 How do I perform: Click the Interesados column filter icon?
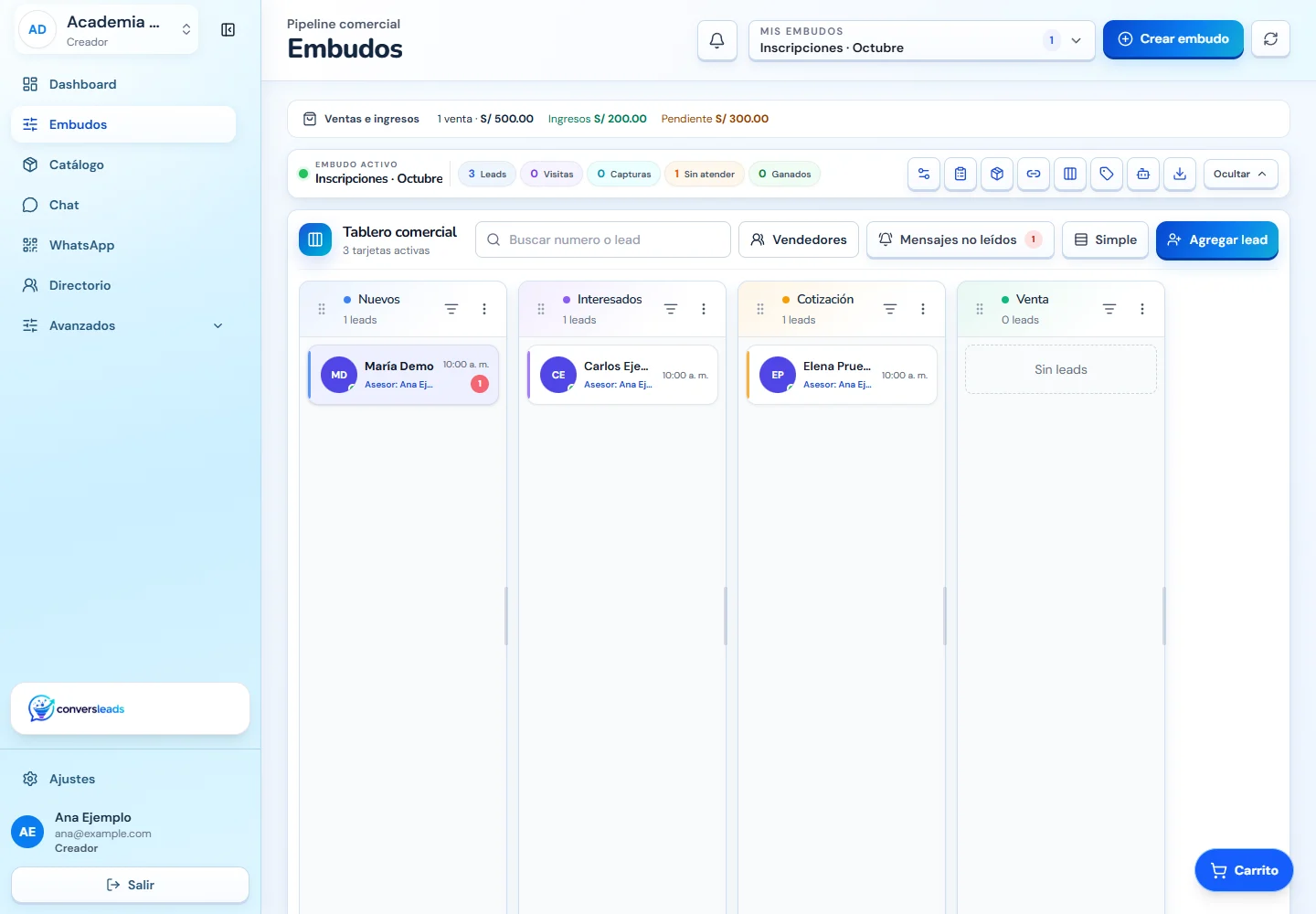(x=671, y=309)
